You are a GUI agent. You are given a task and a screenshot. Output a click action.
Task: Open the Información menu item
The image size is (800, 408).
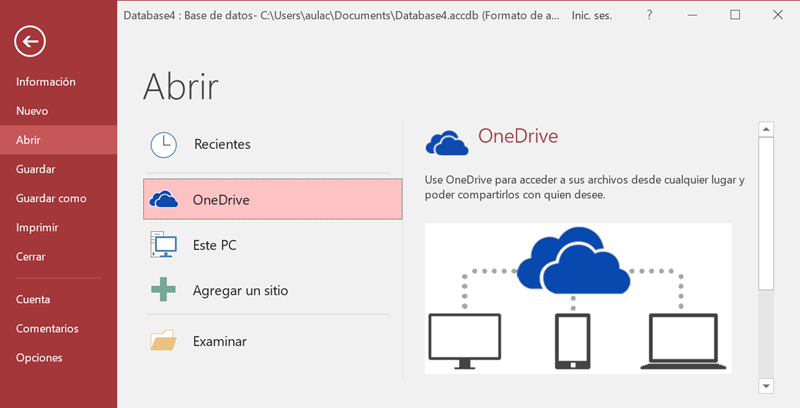[46, 82]
